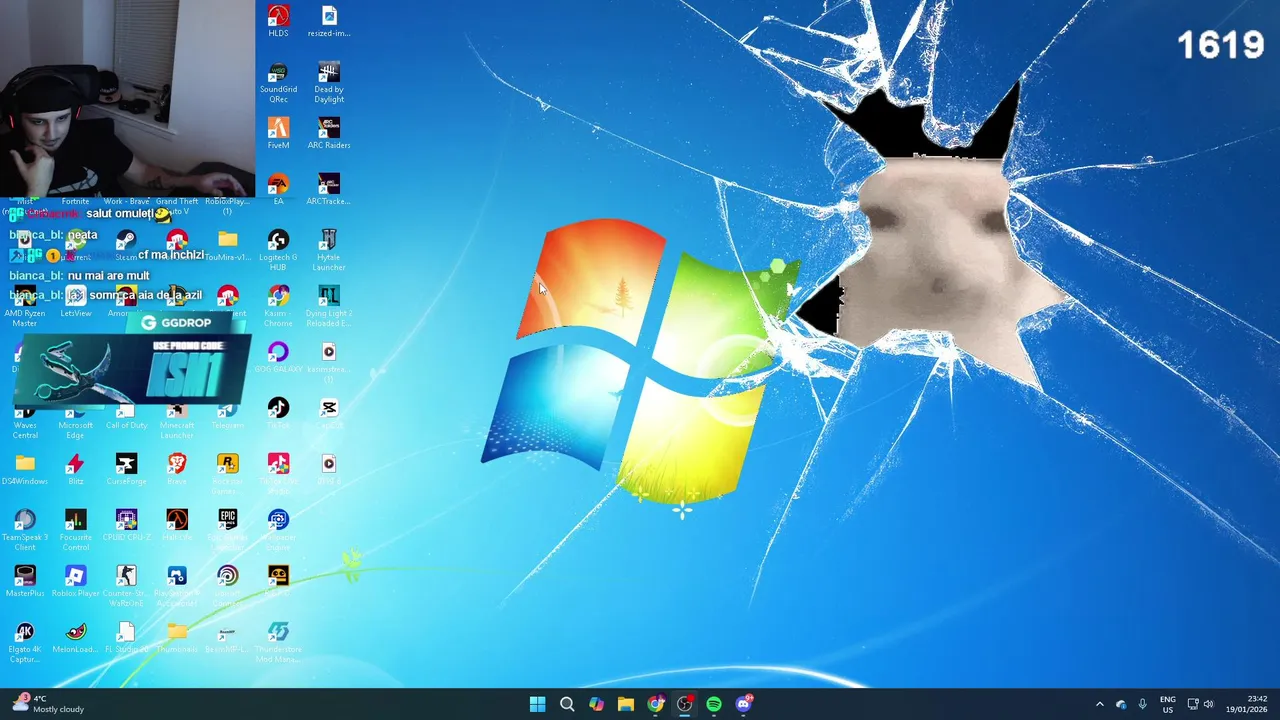Open the MasterPlus icon

click(25, 581)
